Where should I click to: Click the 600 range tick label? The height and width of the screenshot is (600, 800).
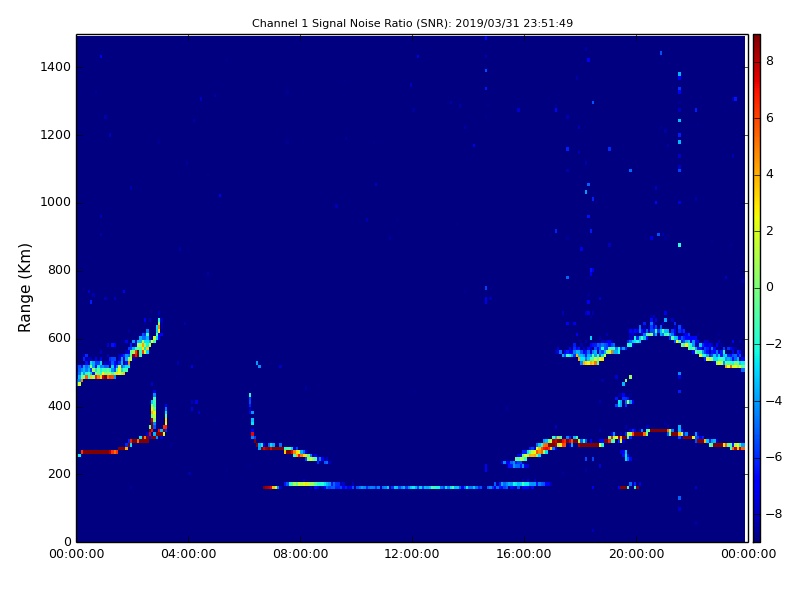point(59,338)
